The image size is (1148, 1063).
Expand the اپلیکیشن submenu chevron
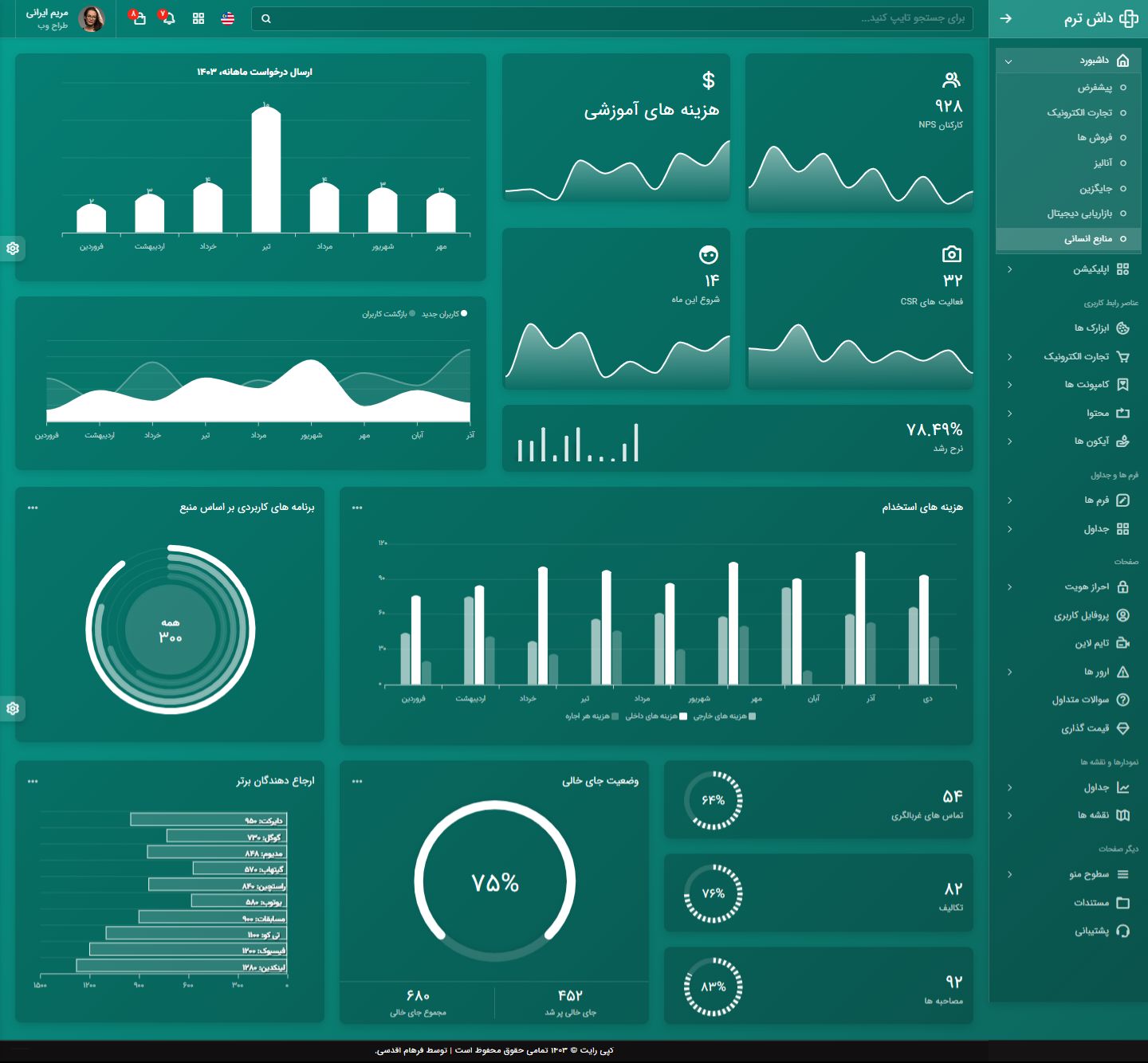point(1009,269)
